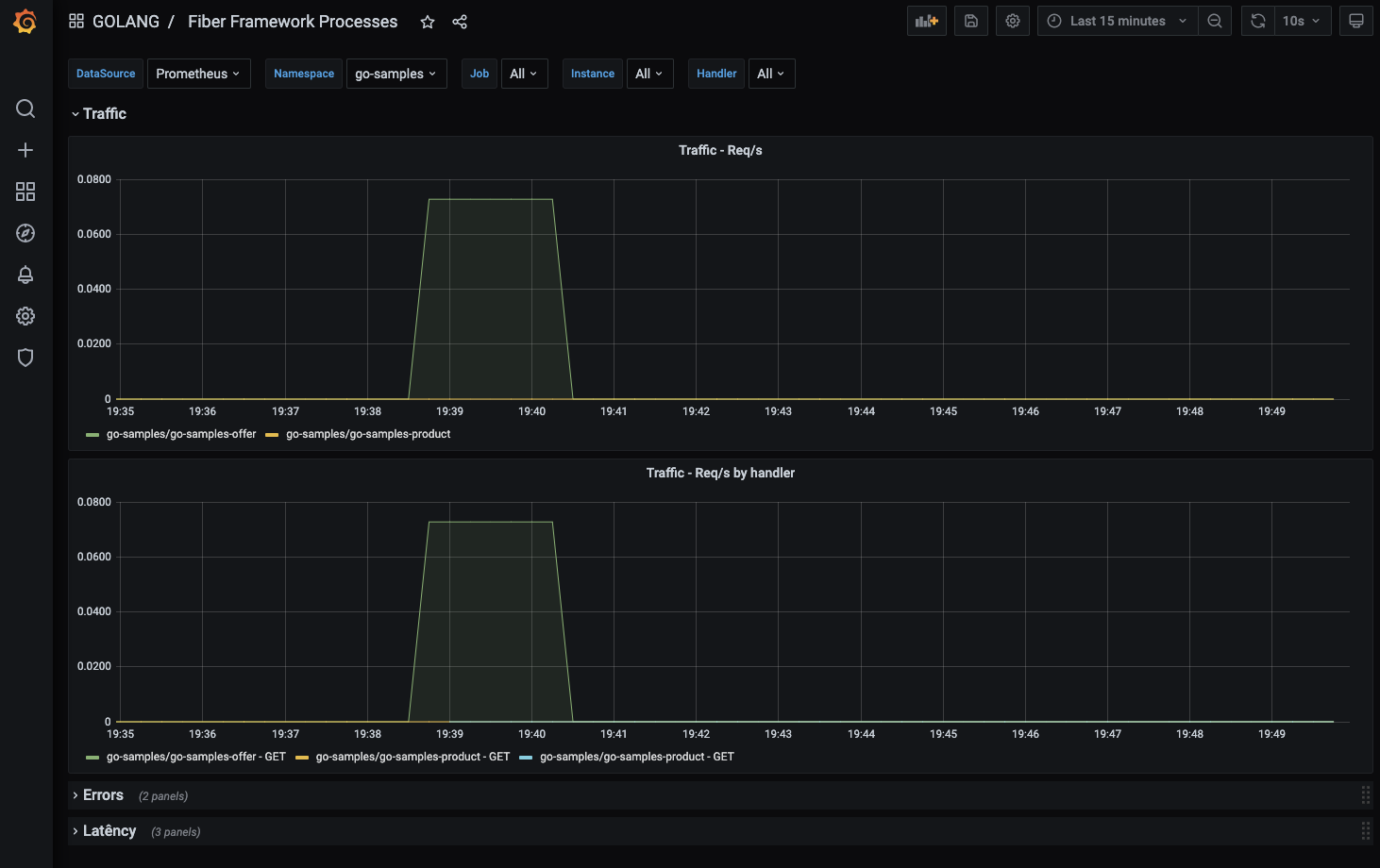This screenshot has width=1380, height=868.
Task: Save the dashboard with the disk icon
Action: click(971, 21)
